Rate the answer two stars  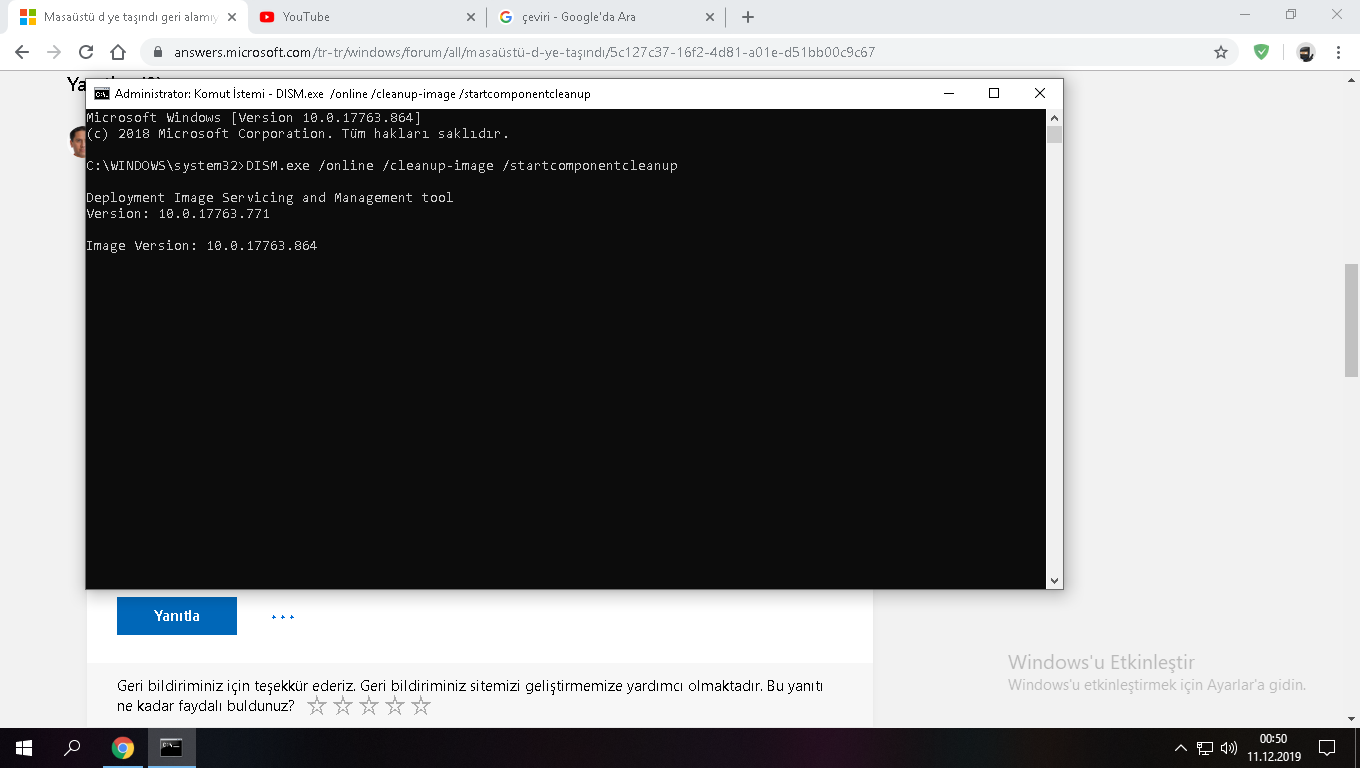coord(343,706)
